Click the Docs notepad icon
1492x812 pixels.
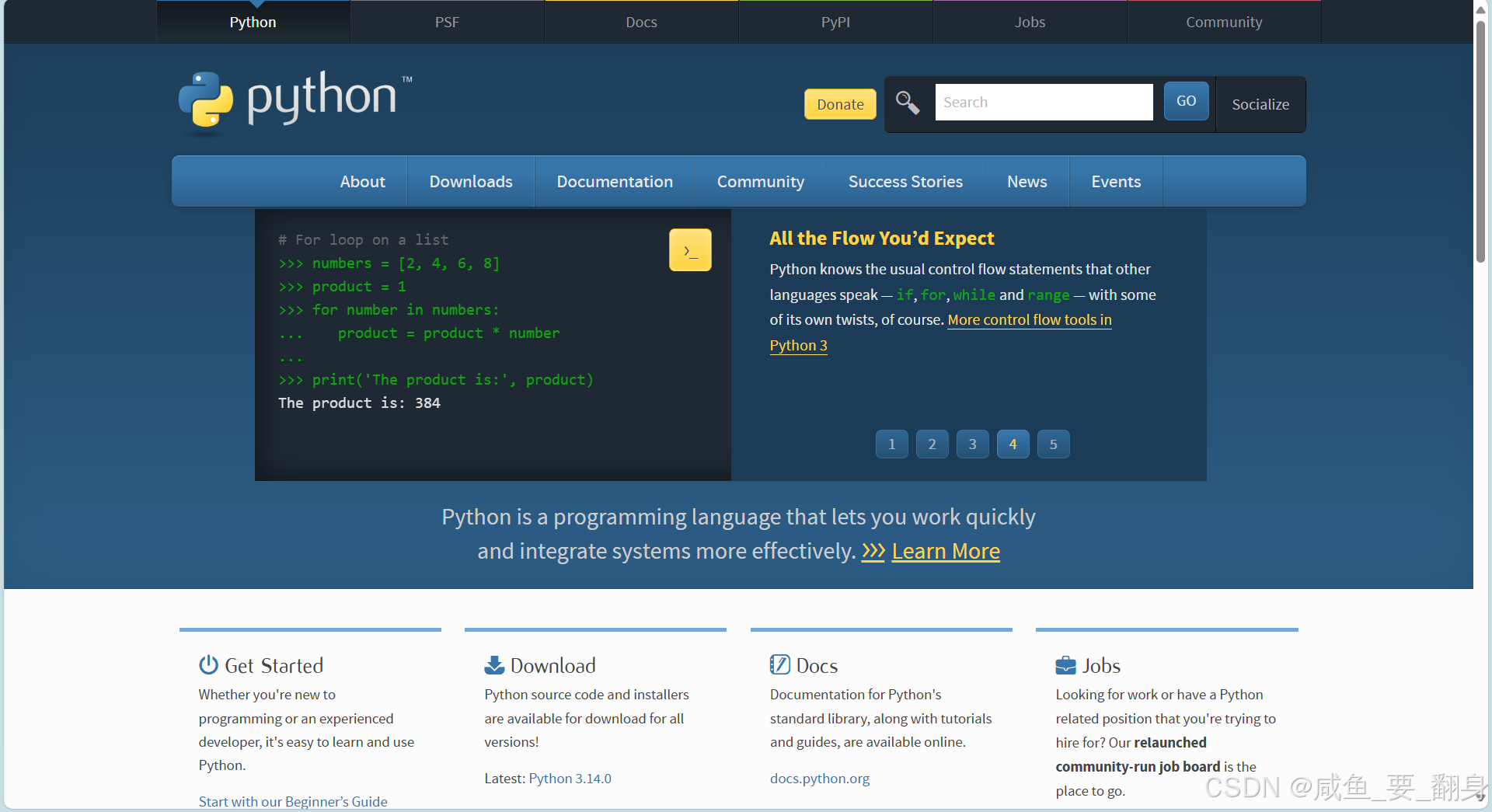(779, 665)
